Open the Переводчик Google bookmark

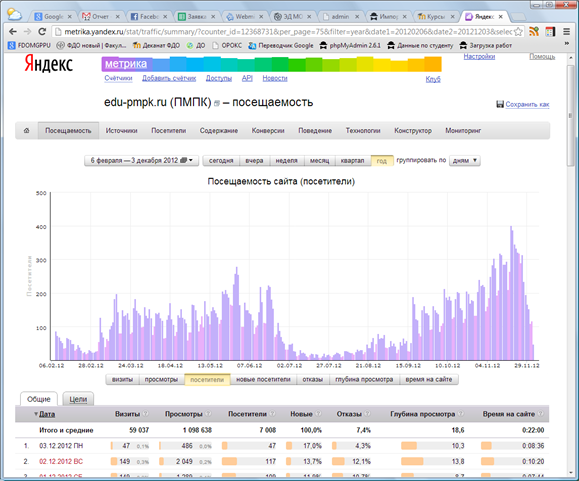coord(281,45)
